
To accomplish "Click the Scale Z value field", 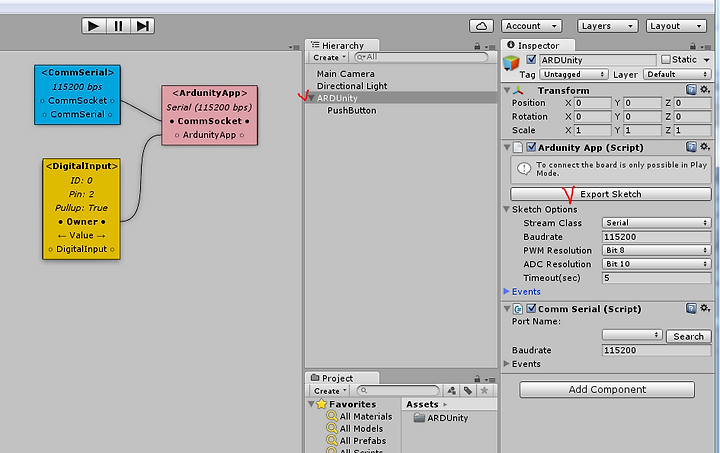I will [692, 130].
